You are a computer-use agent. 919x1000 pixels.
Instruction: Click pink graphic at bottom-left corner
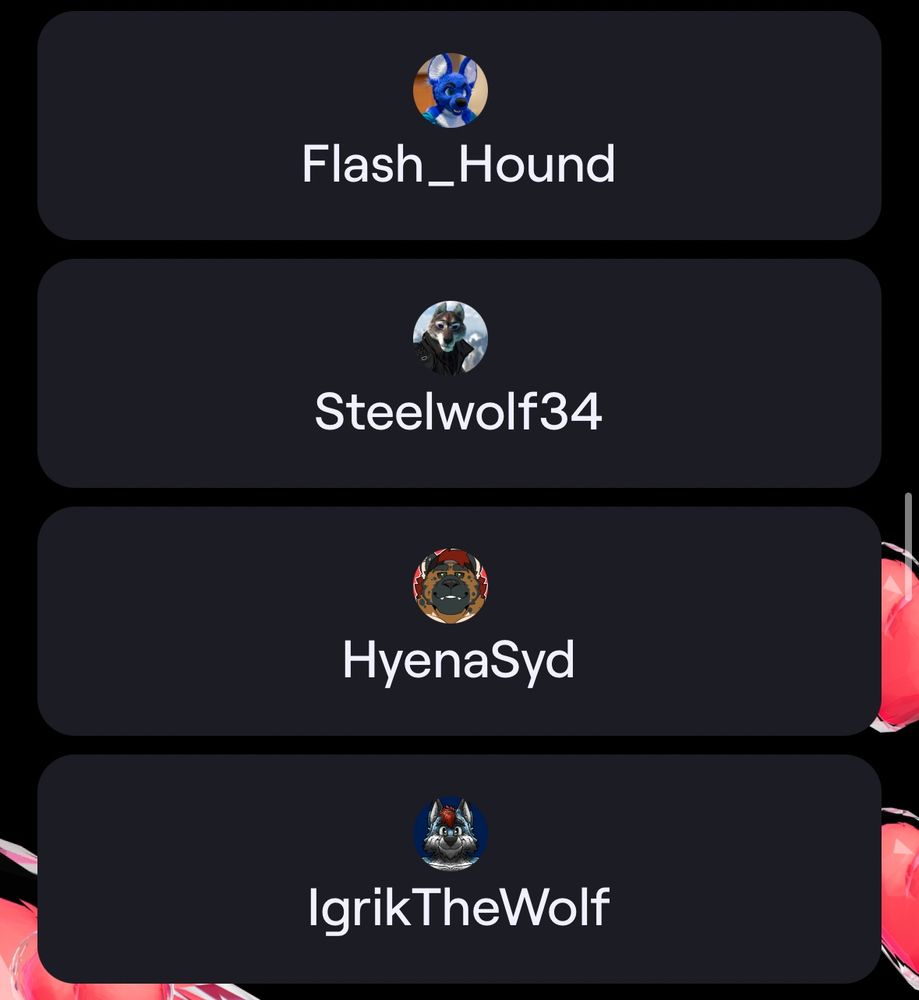18,938
